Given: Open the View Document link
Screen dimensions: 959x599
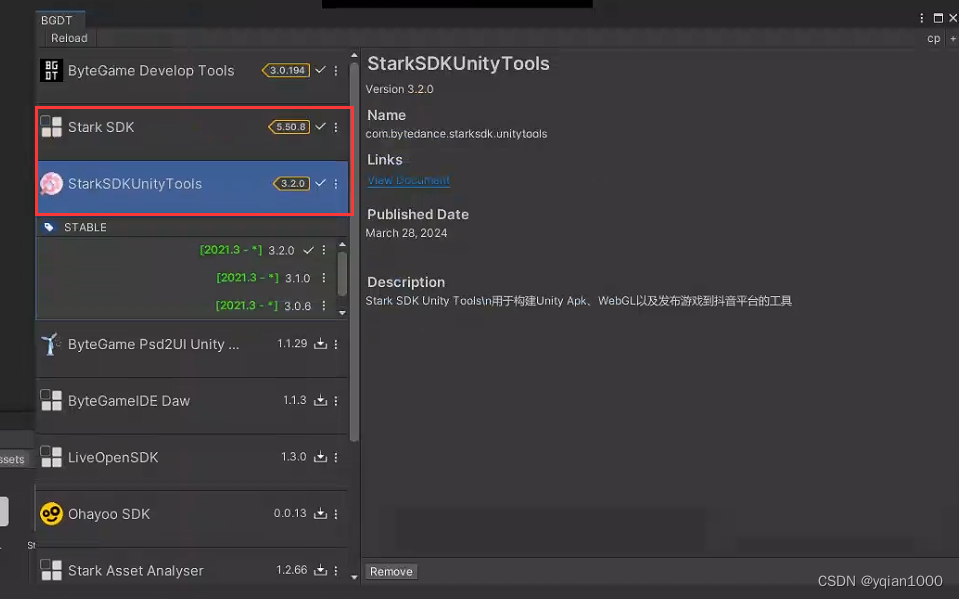Looking at the screenshot, I should tap(409, 180).
